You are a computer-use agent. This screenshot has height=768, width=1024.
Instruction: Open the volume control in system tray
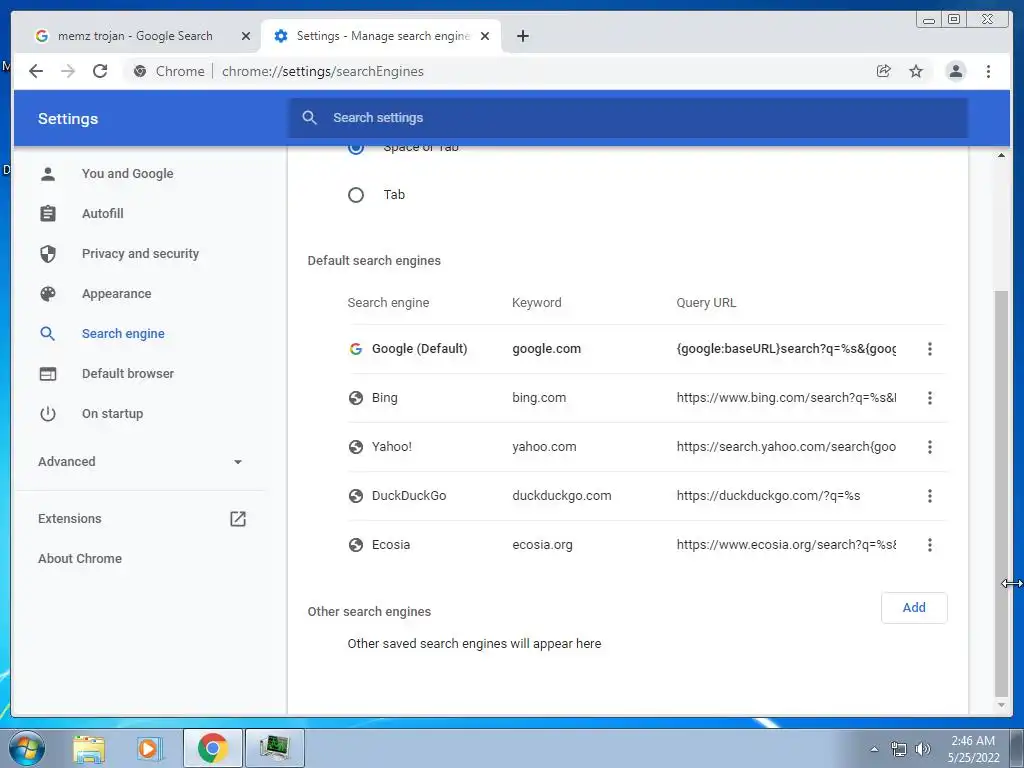(922, 749)
